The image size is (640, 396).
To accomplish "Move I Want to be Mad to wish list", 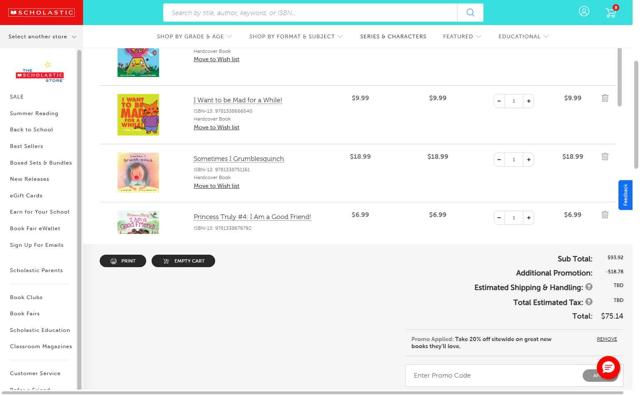I will (216, 127).
